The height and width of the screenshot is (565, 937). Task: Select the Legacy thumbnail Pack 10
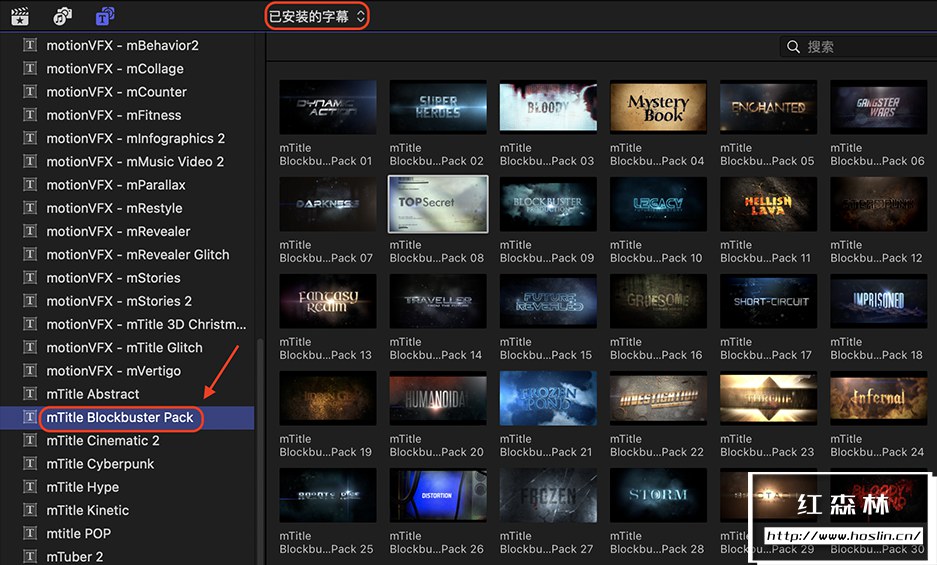(658, 204)
